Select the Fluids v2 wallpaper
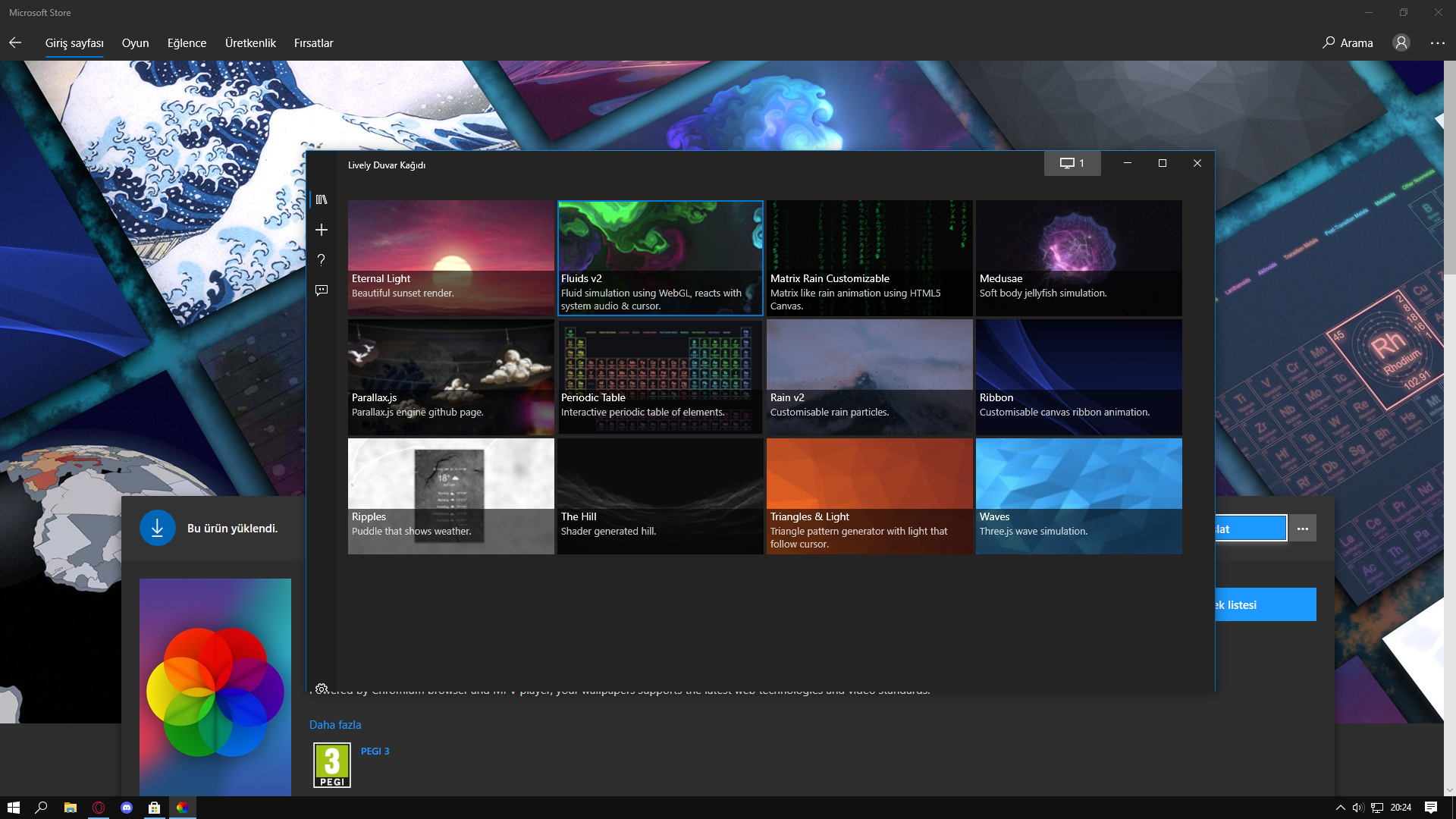The height and width of the screenshot is (819, 1456). [661, 258]
